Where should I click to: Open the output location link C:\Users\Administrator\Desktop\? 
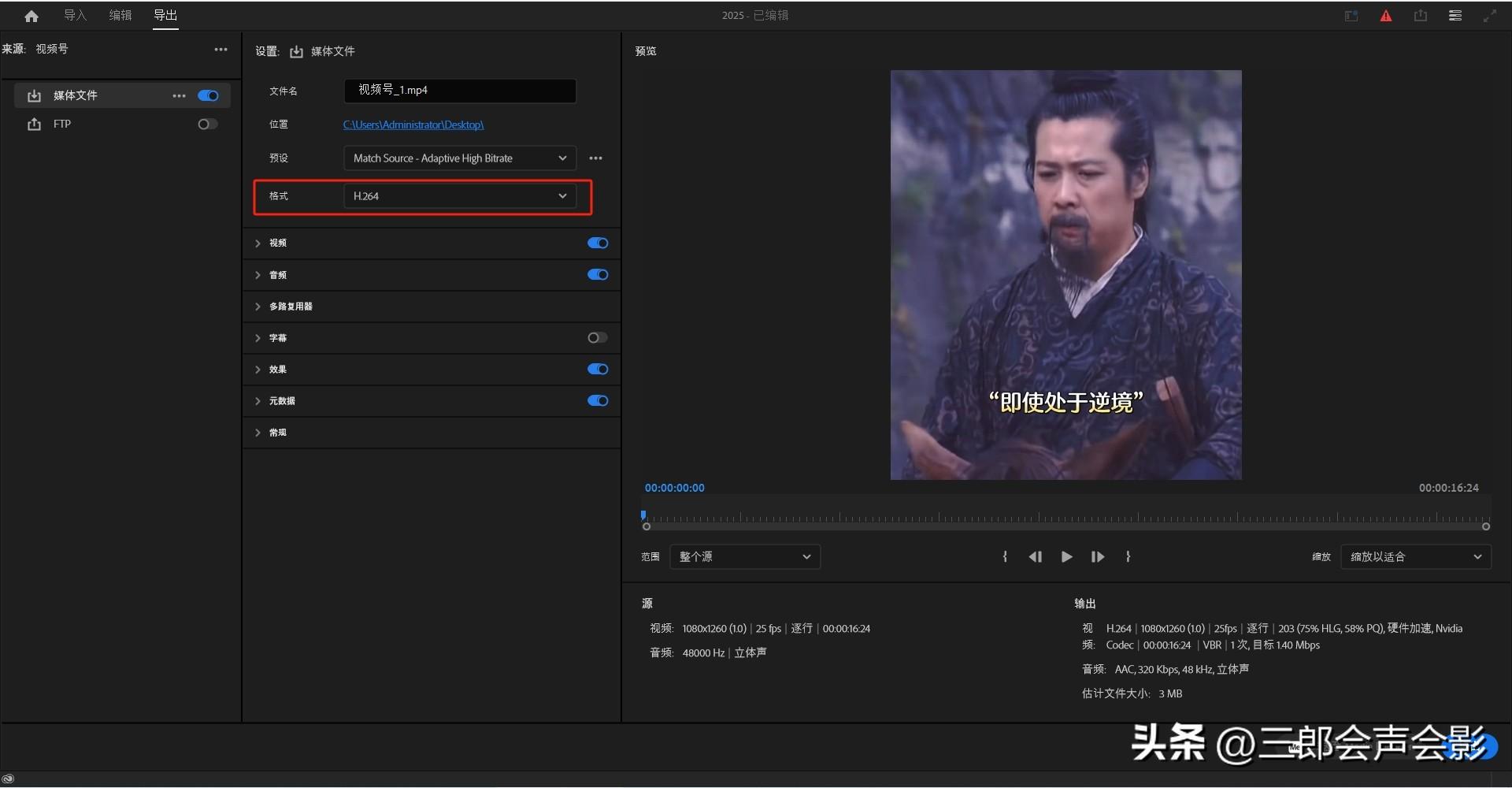(x=413, y=125)
